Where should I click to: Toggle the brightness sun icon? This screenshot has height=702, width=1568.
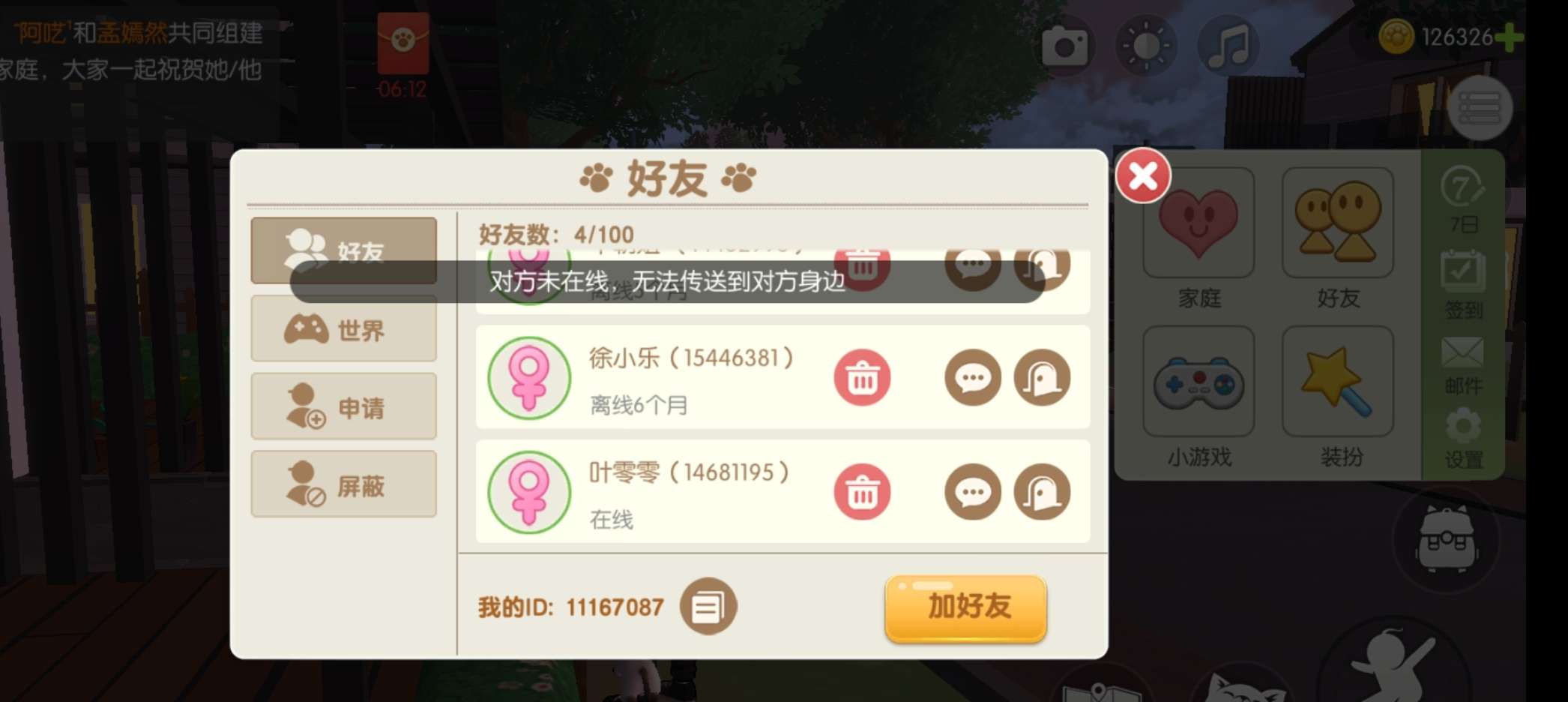pos(1145,46)
